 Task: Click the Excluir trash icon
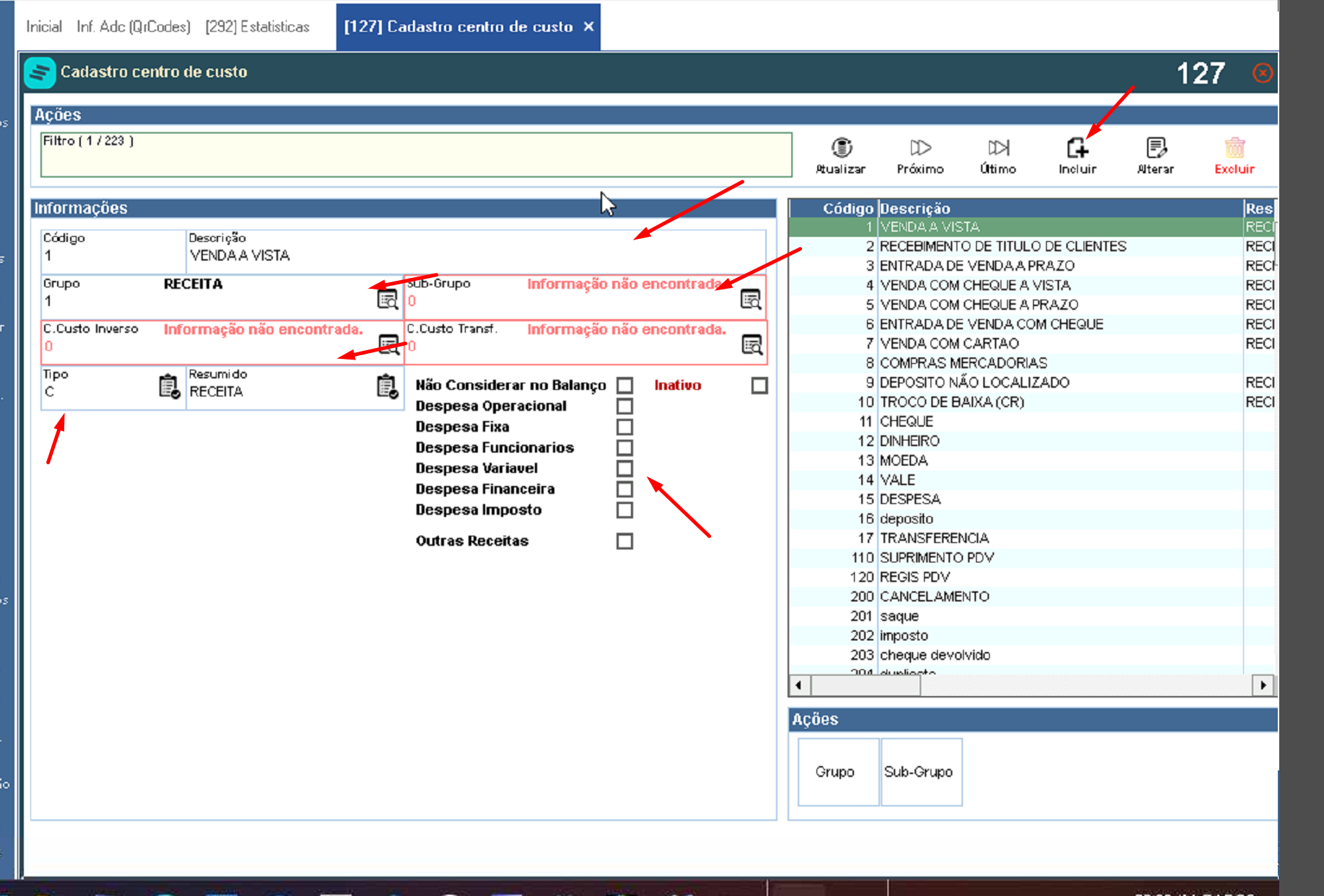point(1234,148)
